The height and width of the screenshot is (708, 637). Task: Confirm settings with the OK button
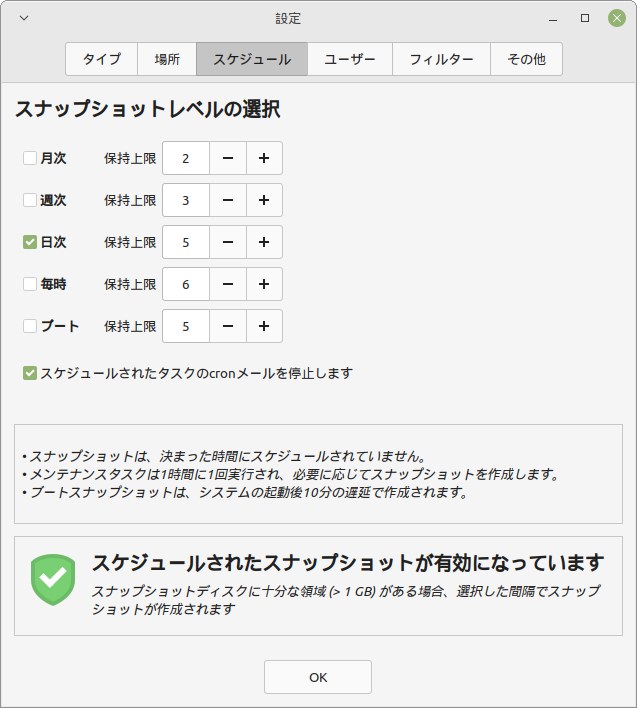(x=318, y=677)
